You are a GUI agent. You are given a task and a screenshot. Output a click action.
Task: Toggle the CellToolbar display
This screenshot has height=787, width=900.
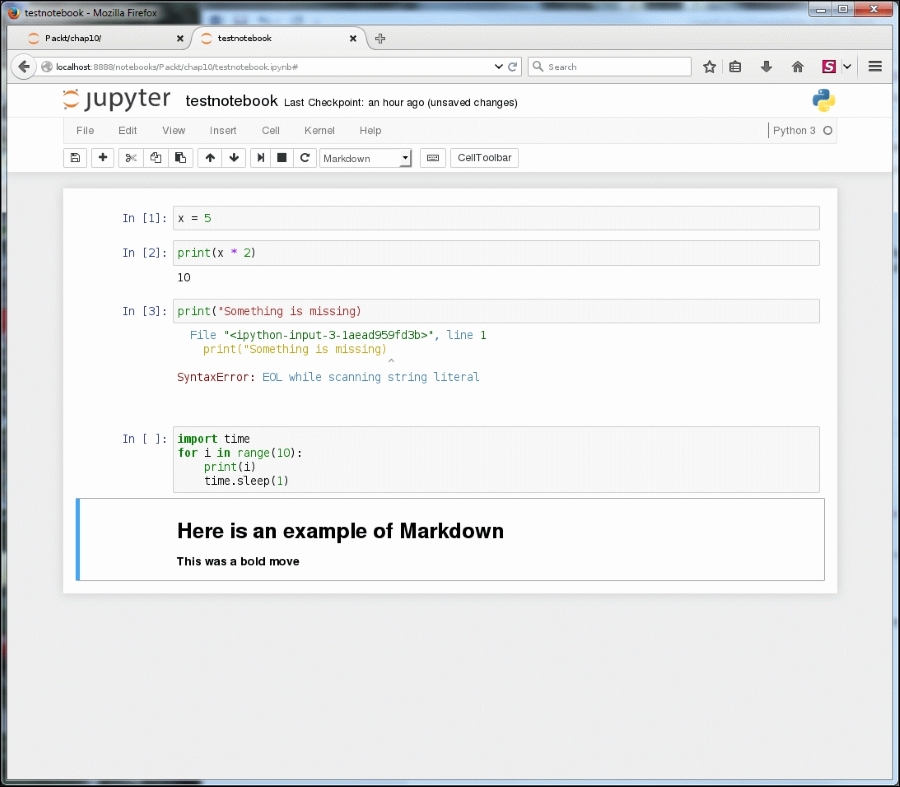tap(484, 157)
